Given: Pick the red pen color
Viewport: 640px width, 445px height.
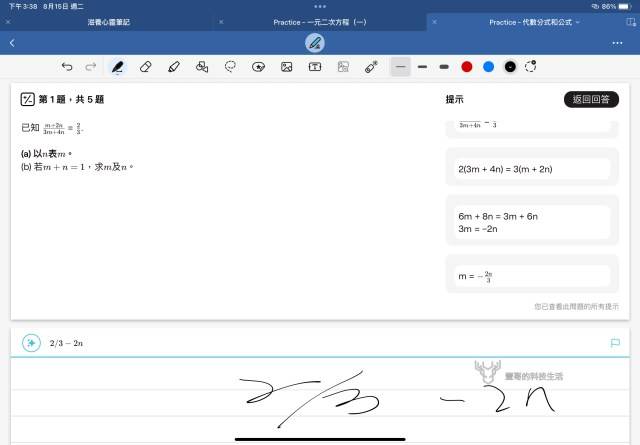Looking at the screenshot, I should coord(467,67).
